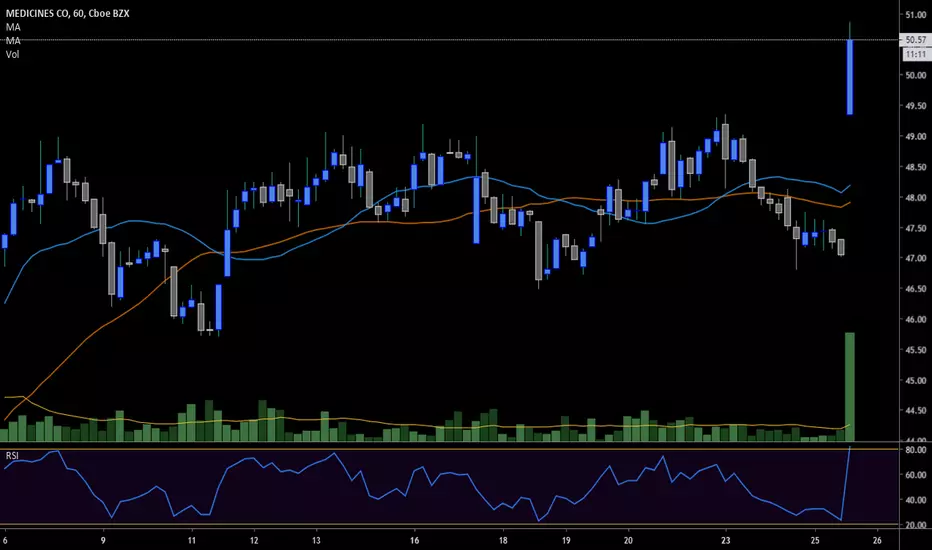
Task: Click the current price tag 50.57
Action: point(915,40)
